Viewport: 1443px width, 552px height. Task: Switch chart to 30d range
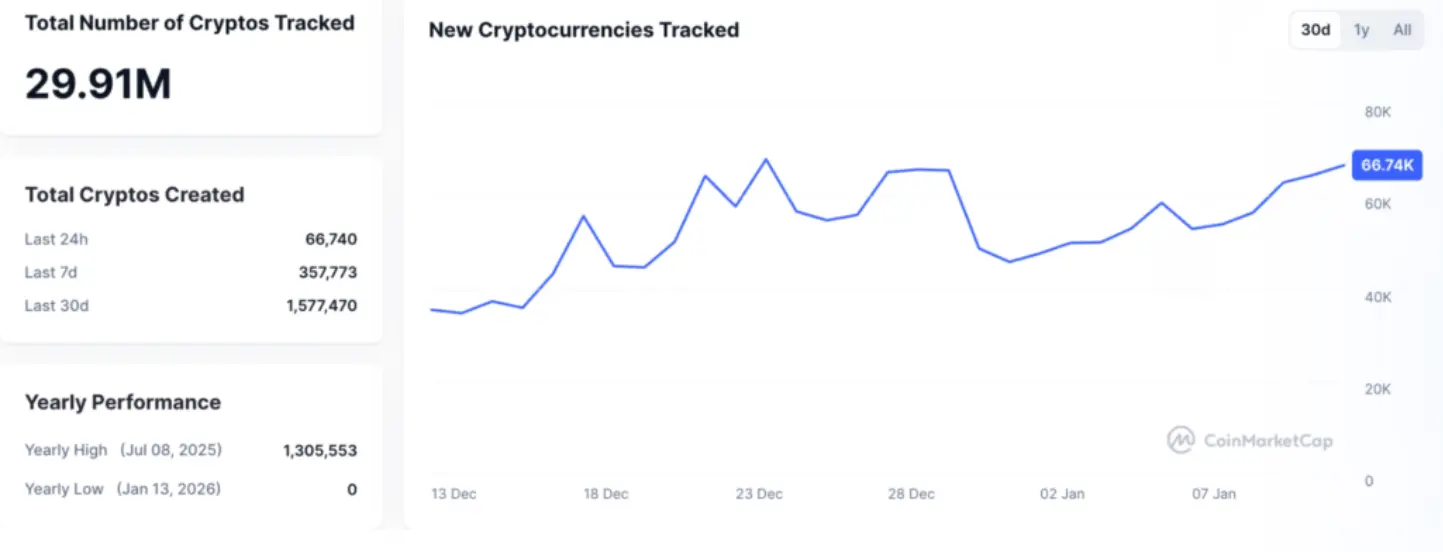(x=1315, y=30)
